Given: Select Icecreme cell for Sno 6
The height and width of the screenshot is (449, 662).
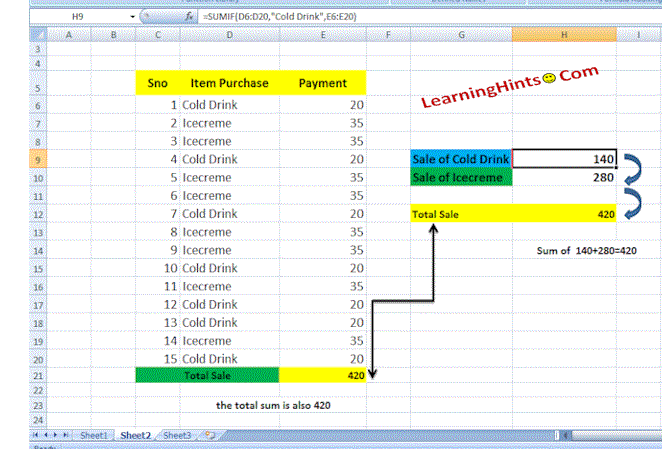Looking at the screenshot, I should click(x=229, y=196).
